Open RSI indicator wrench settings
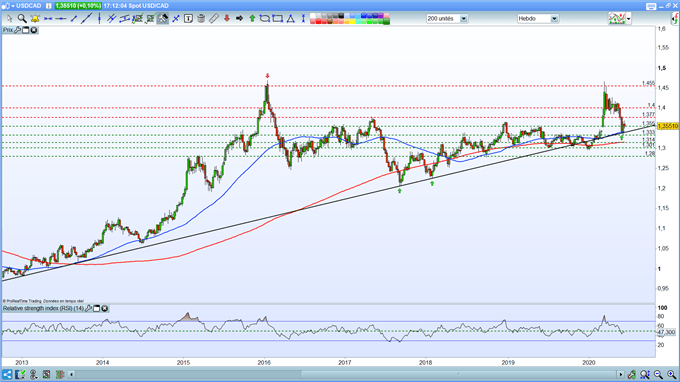The height and width of the screenshot is (382, 680). click(88, 308)
